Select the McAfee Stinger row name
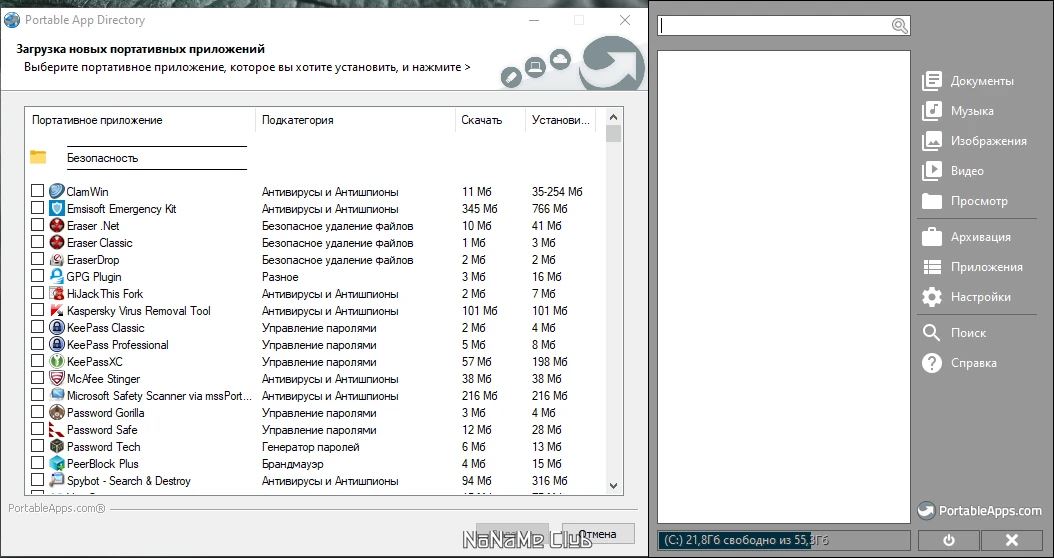 tap(104, 378)
